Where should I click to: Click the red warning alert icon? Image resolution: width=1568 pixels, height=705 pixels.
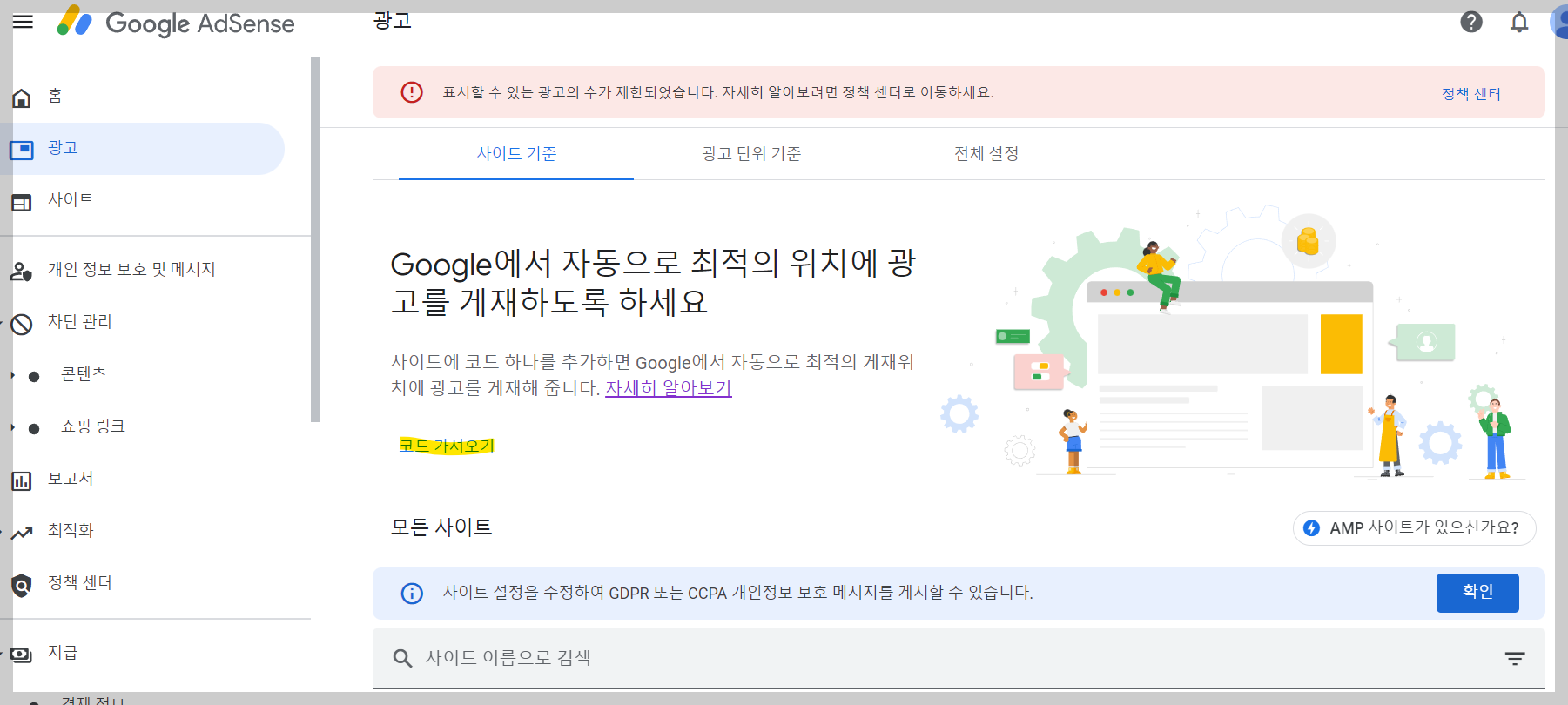(412, 92)
